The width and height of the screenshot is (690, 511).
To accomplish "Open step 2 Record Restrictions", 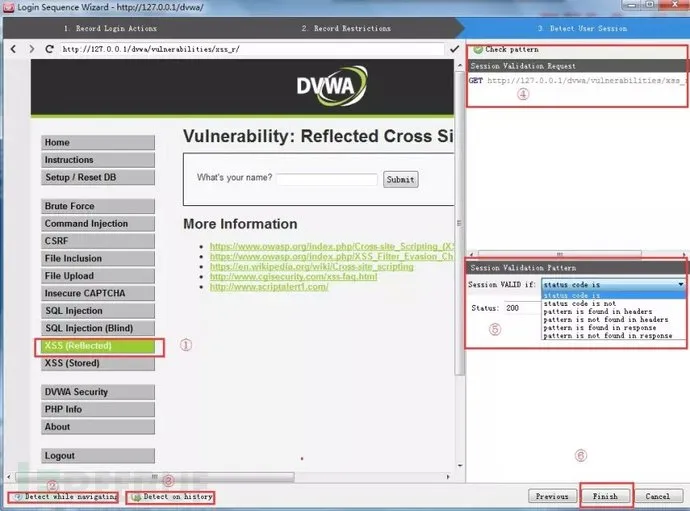I will [346, 28].
